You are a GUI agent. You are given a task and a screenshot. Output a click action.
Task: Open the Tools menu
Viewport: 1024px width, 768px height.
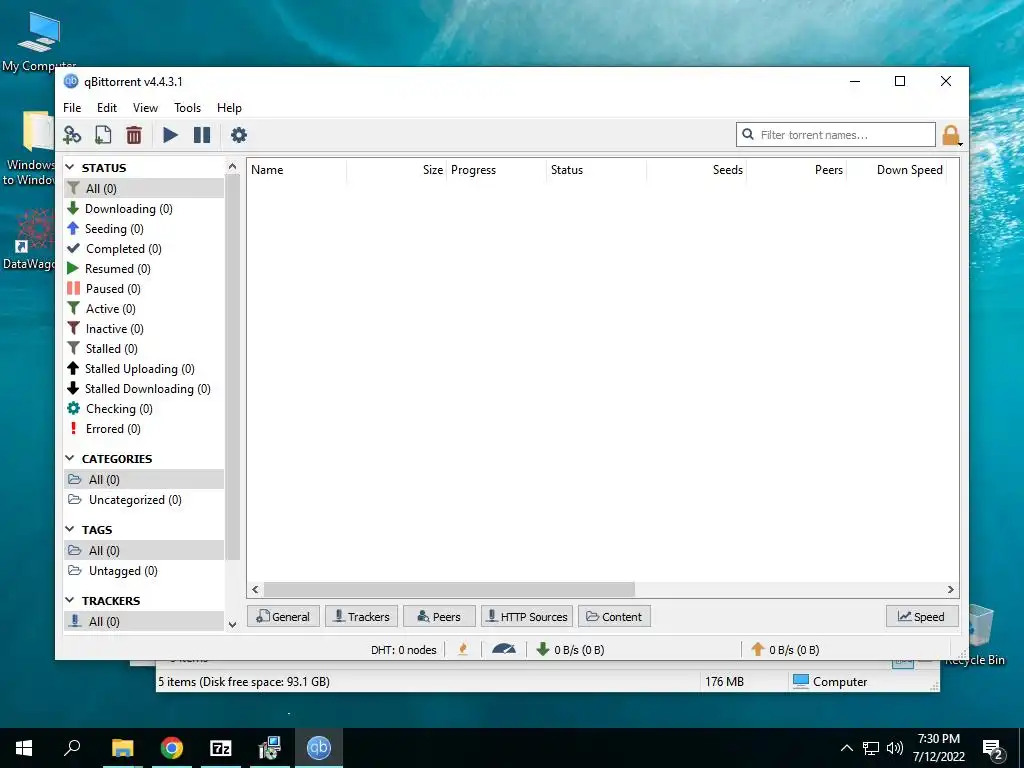pyautogui.click(x=187, y=108)
